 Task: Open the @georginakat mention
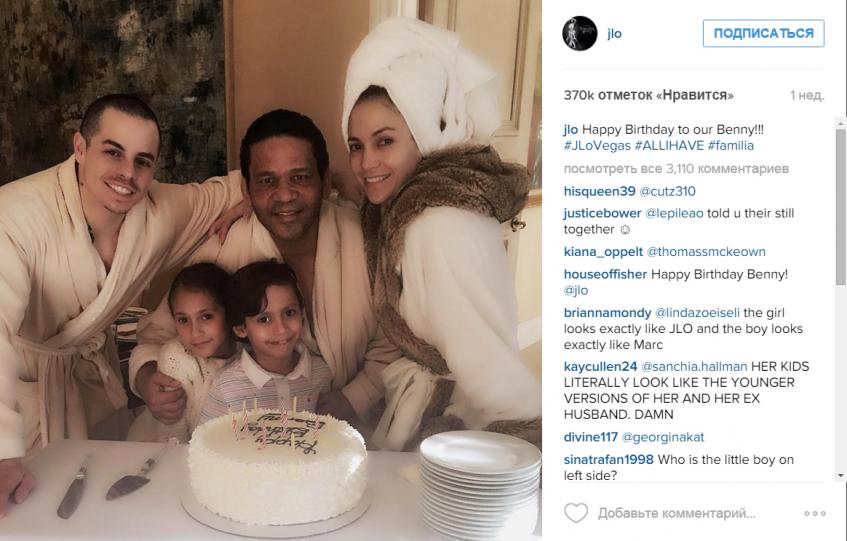tap(663, 437)
